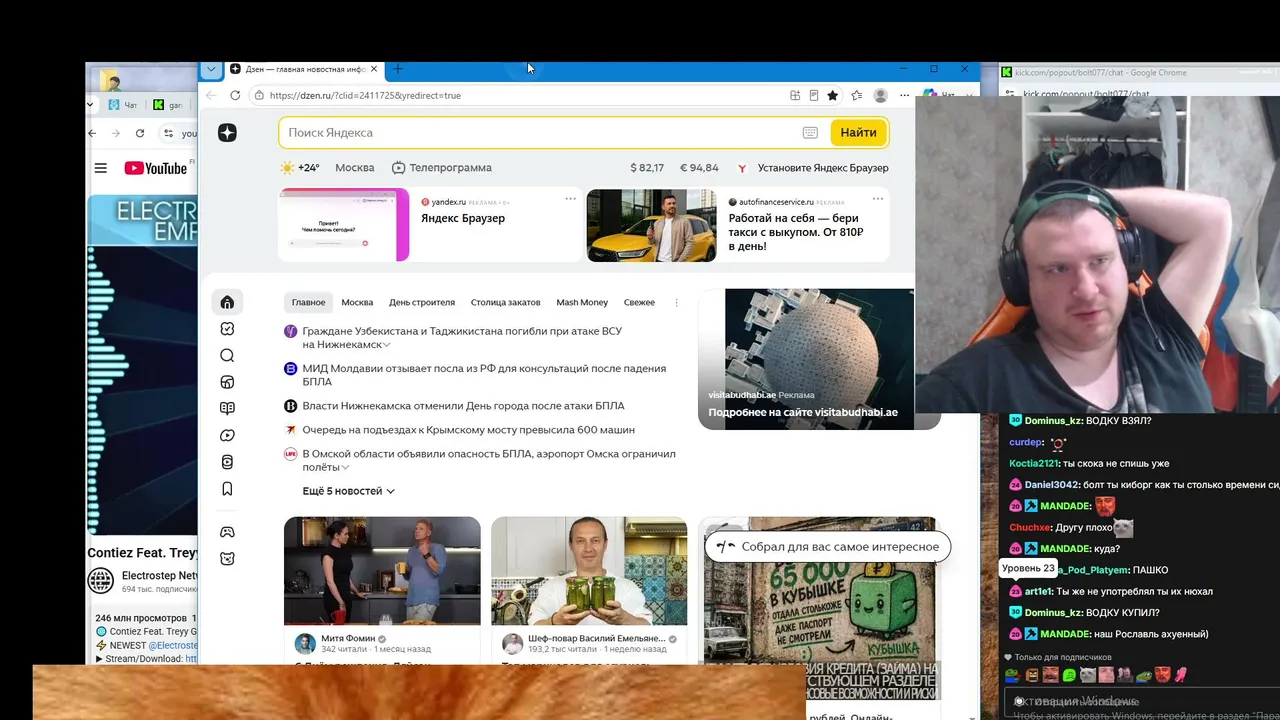Open the dollar rate $ 82,17

[647, 168]
